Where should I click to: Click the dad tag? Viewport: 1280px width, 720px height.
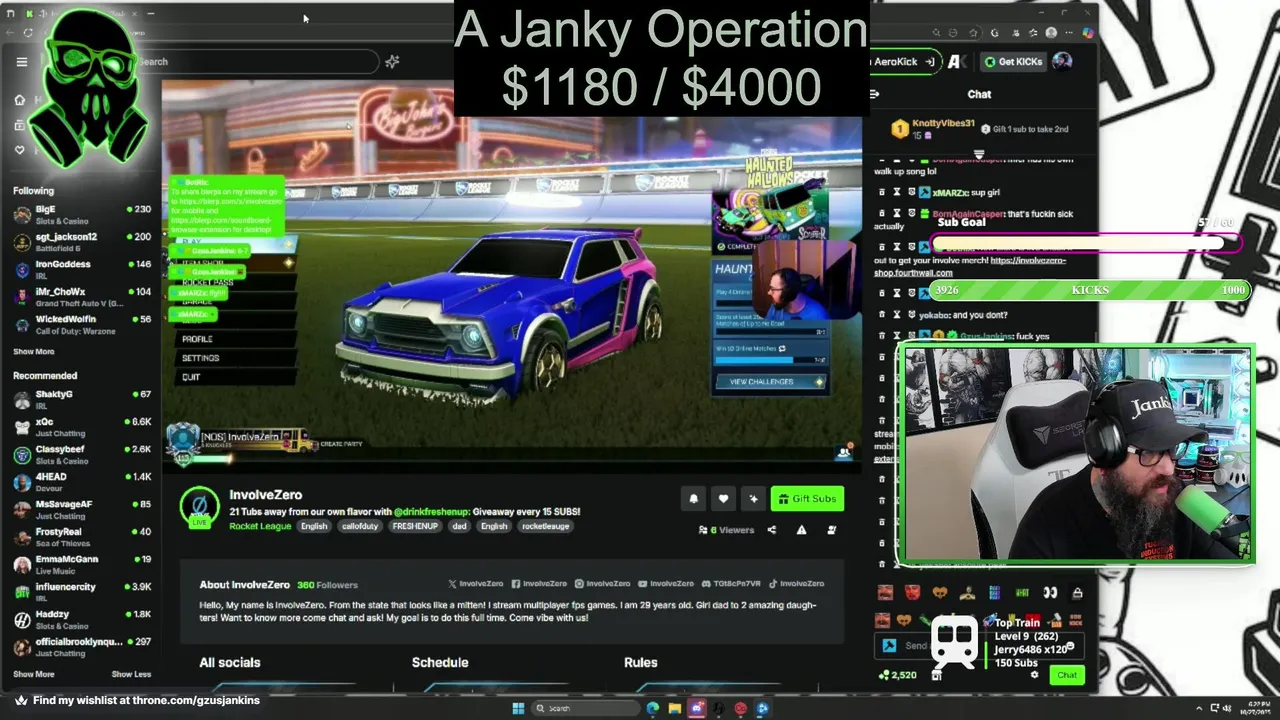tap(459, 526)
